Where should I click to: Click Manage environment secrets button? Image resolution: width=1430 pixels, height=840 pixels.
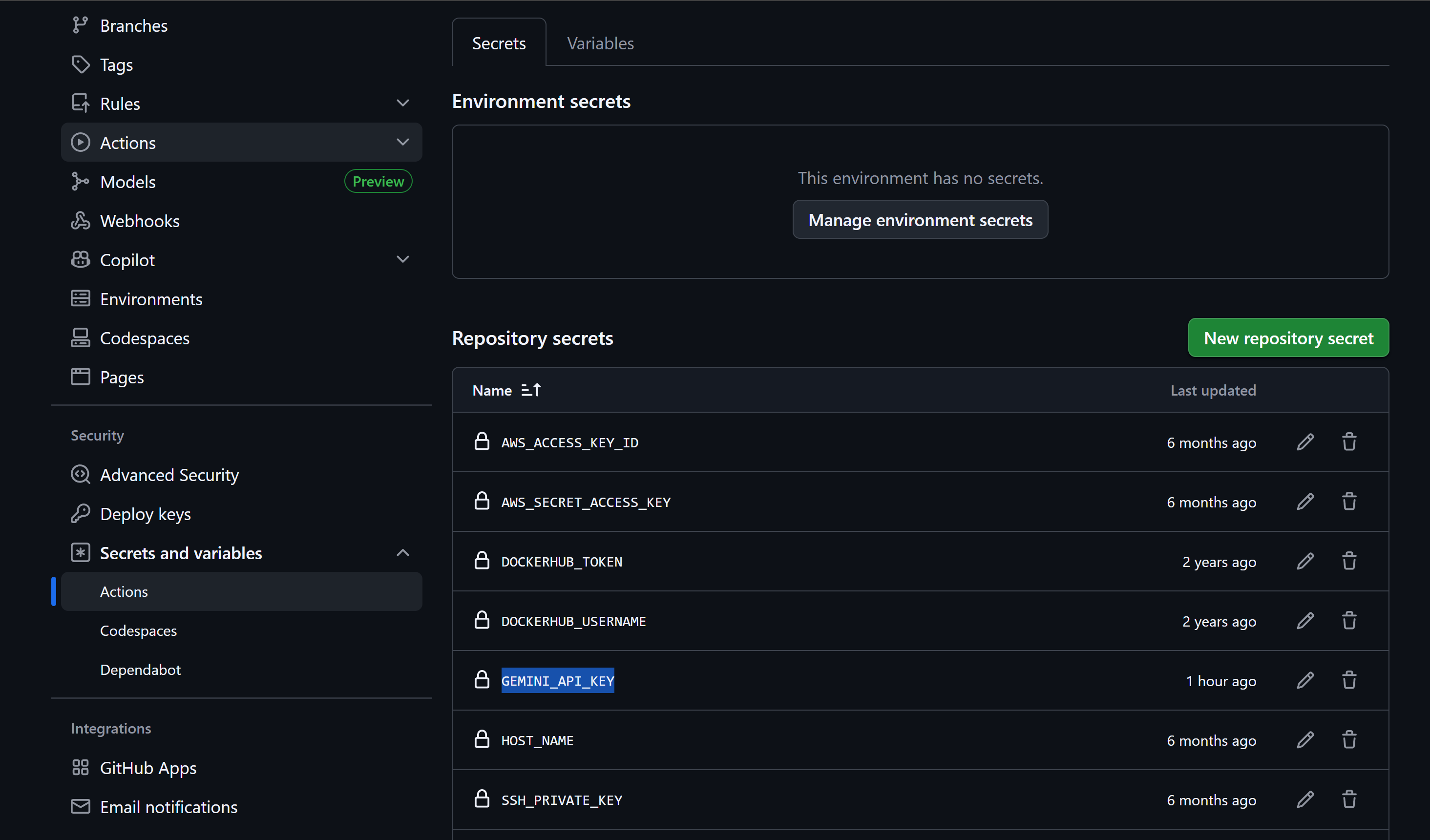(x=920, y=220)
